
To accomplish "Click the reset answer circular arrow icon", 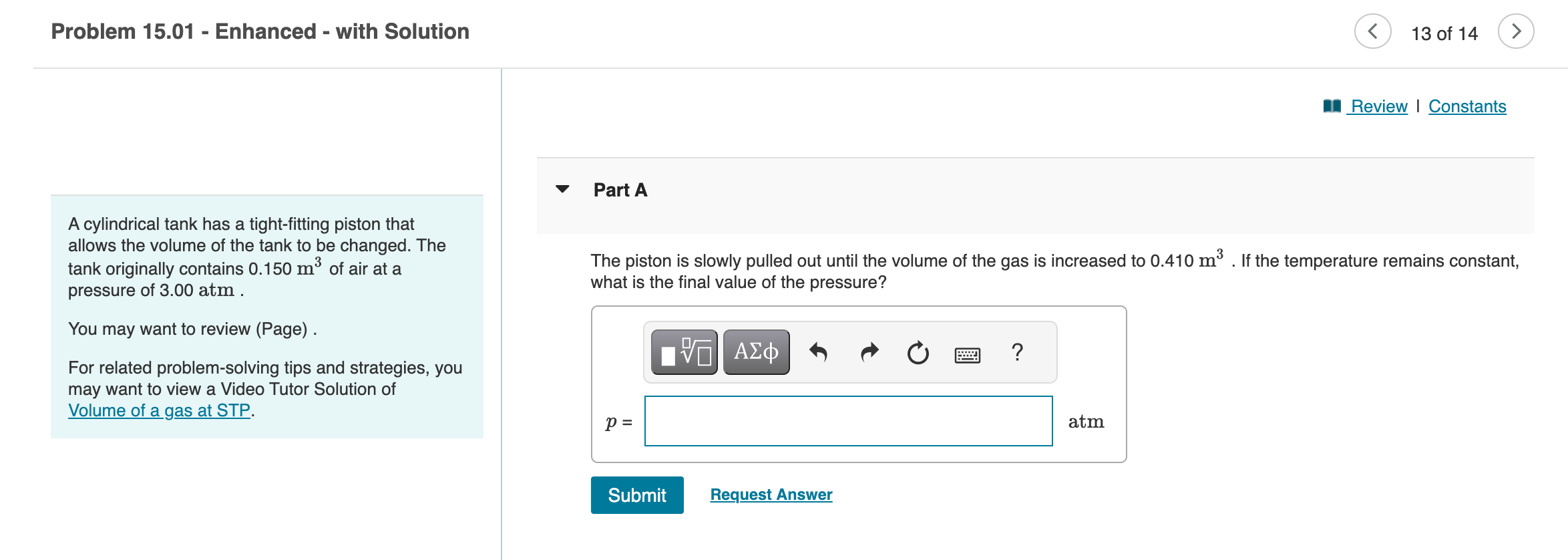I will [917, 353].
